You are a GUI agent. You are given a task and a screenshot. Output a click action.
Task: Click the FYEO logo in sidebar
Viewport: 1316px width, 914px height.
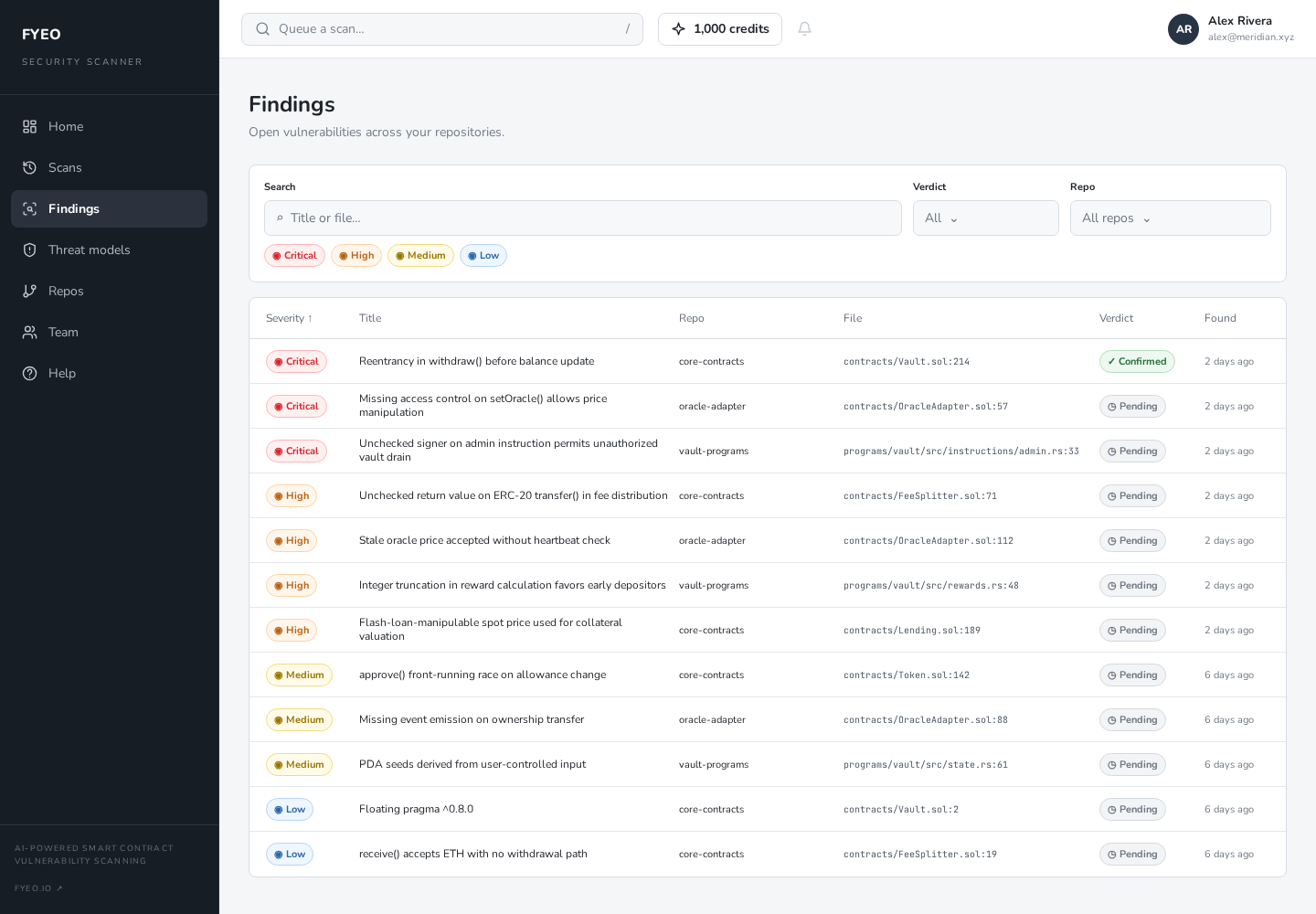tap(41, 35)
